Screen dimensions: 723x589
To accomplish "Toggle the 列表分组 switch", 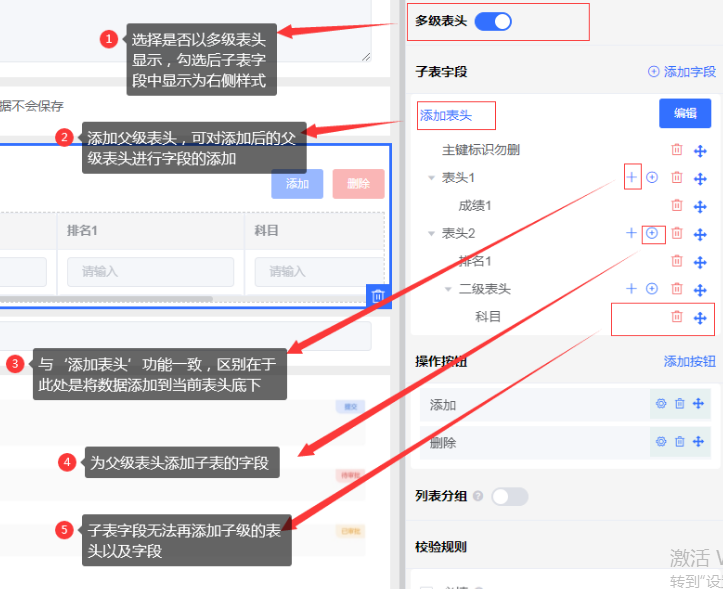I will coord(509,496).
